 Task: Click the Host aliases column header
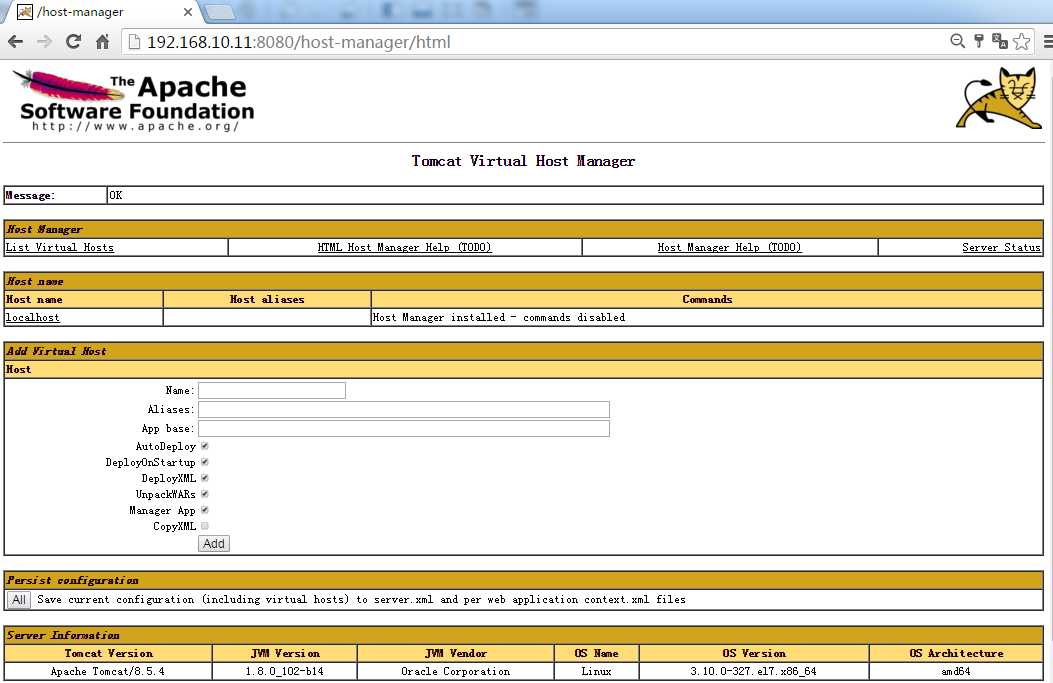tap(267, 300)
